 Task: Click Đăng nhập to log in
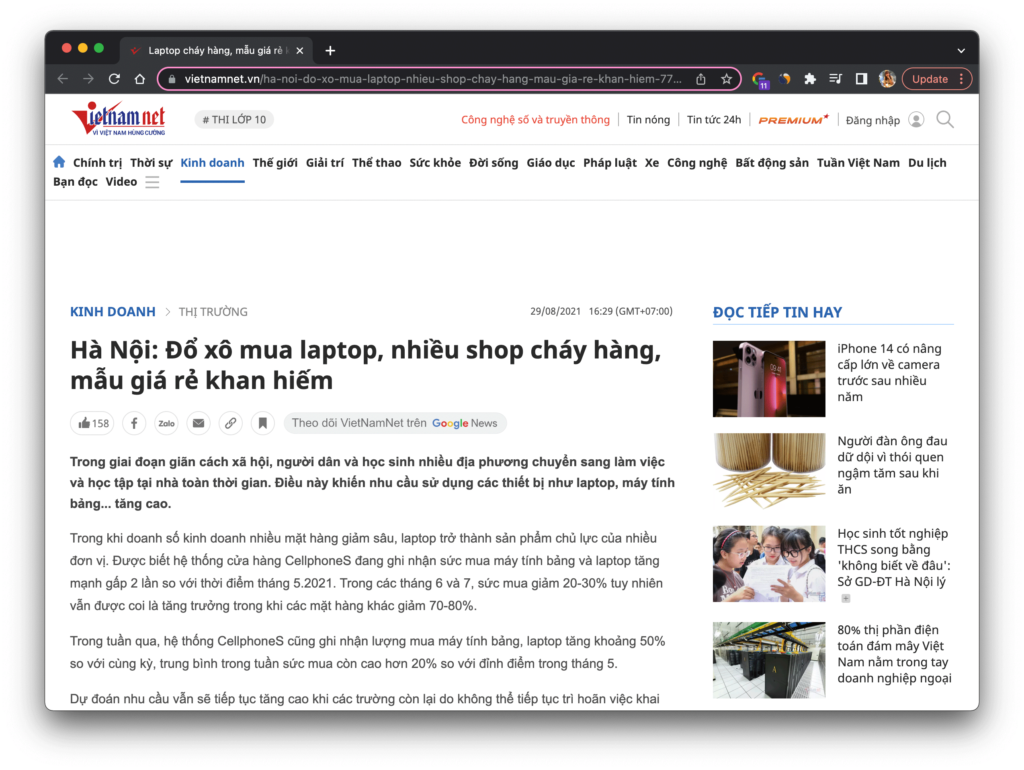(x=872, y=120)
